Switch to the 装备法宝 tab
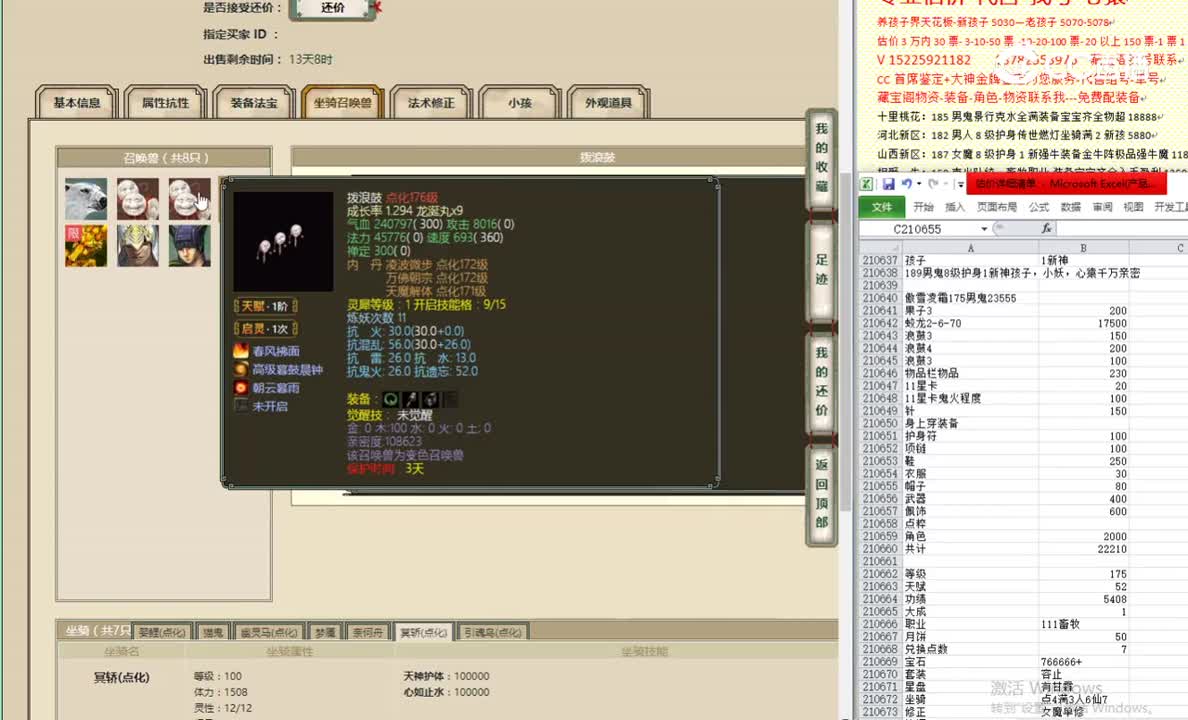Image resolution: width=1188 pixels, height=720 pixels. [x=254, y=102]
